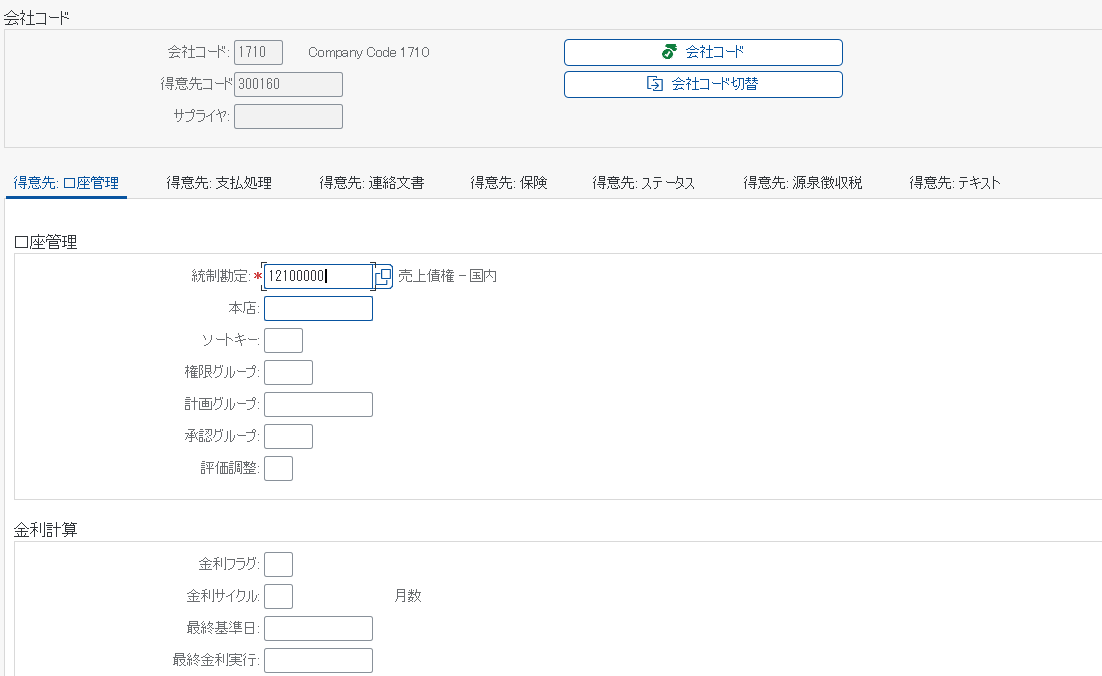The width and height of the screenshot is (1102, 676).
Task: Click inside the 統制勘定 input field
Action: (x=318, y=276)
